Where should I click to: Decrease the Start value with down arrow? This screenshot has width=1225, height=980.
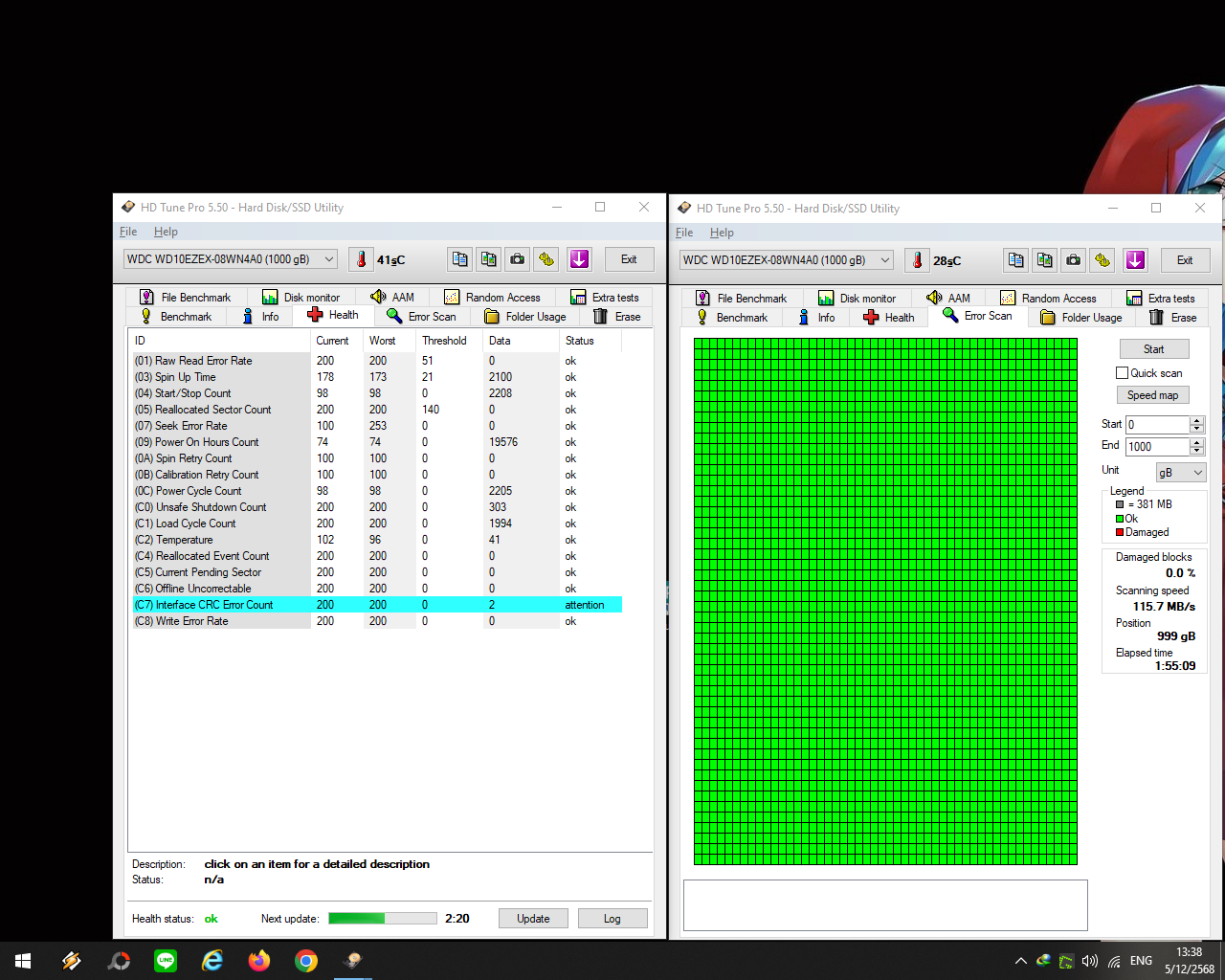click(x=1196, y=429)
